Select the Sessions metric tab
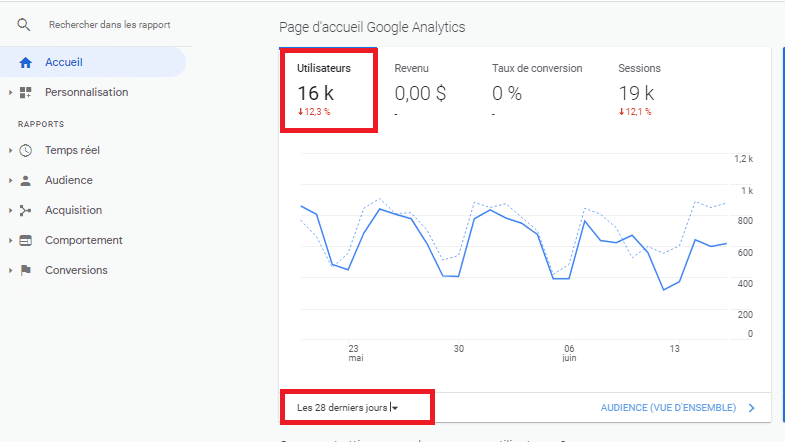The image size is (785, 442). [x=639, y=90]
